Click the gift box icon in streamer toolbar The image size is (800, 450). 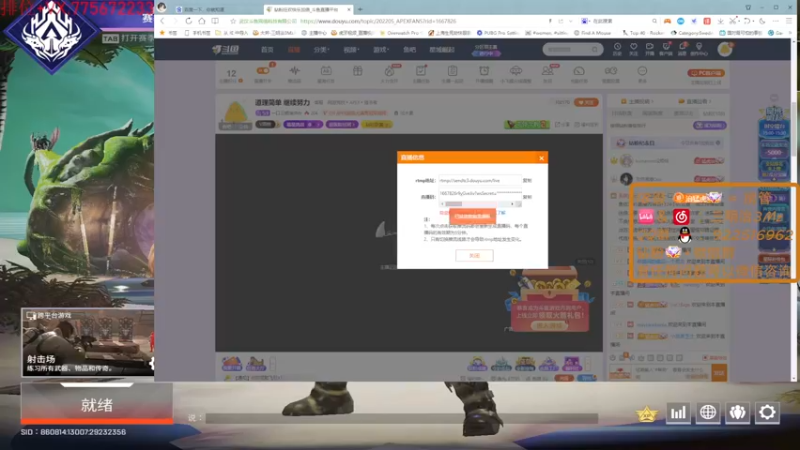pos(358,73)
